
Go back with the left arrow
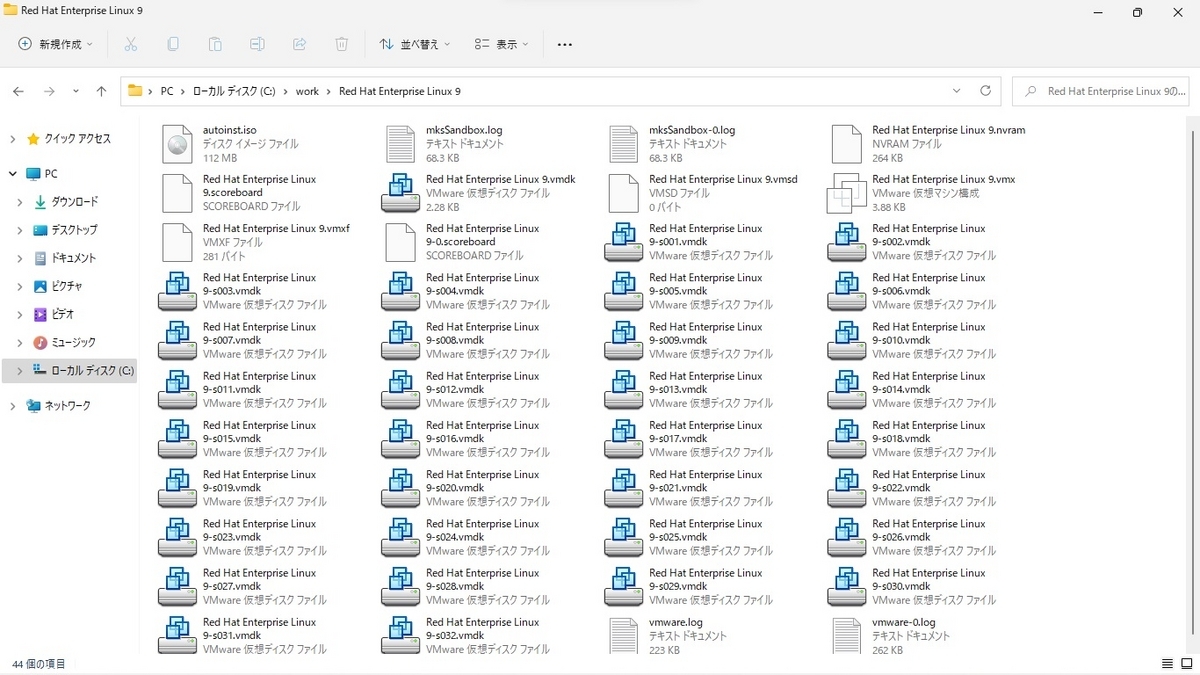(x=18, y=91)
